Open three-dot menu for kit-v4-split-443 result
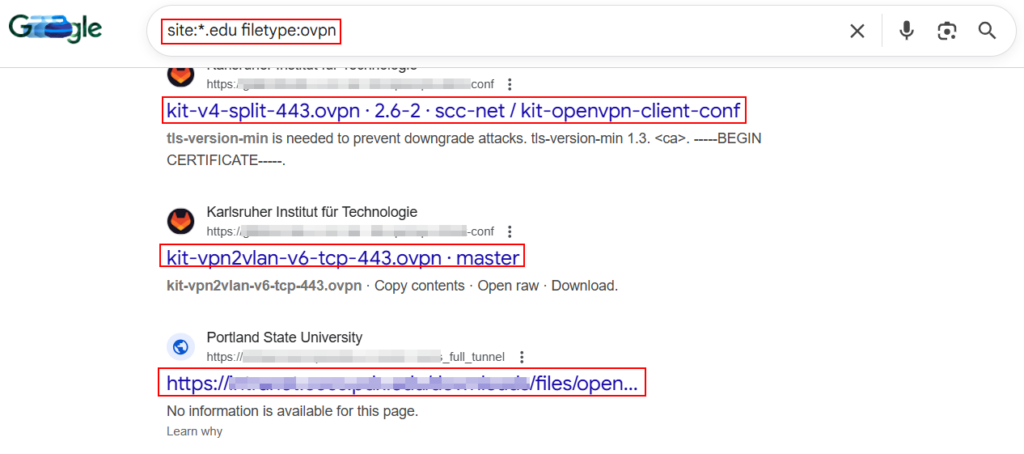 tap(510, 85)
